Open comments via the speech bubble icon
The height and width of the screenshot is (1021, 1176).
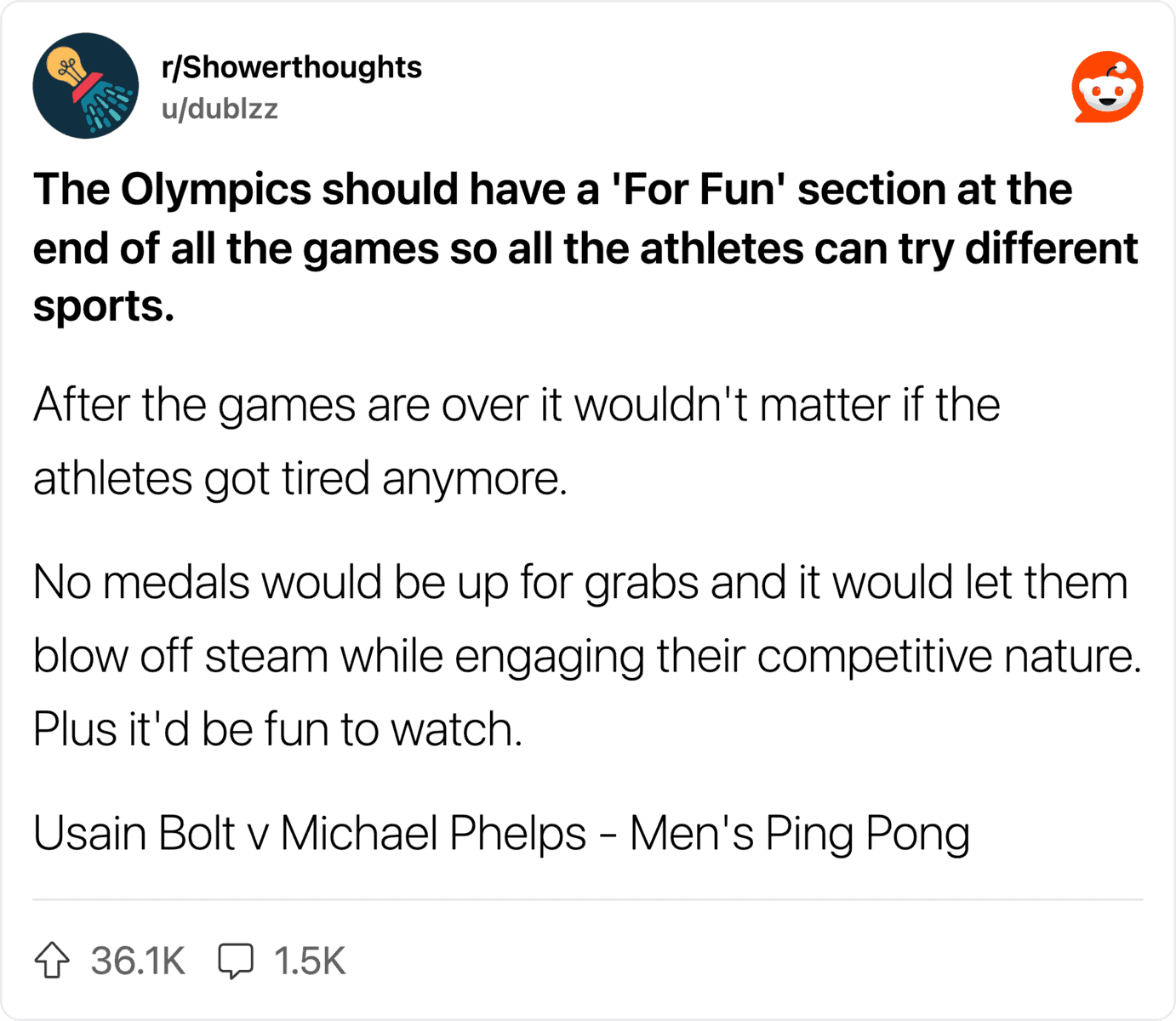pos(236,961)
